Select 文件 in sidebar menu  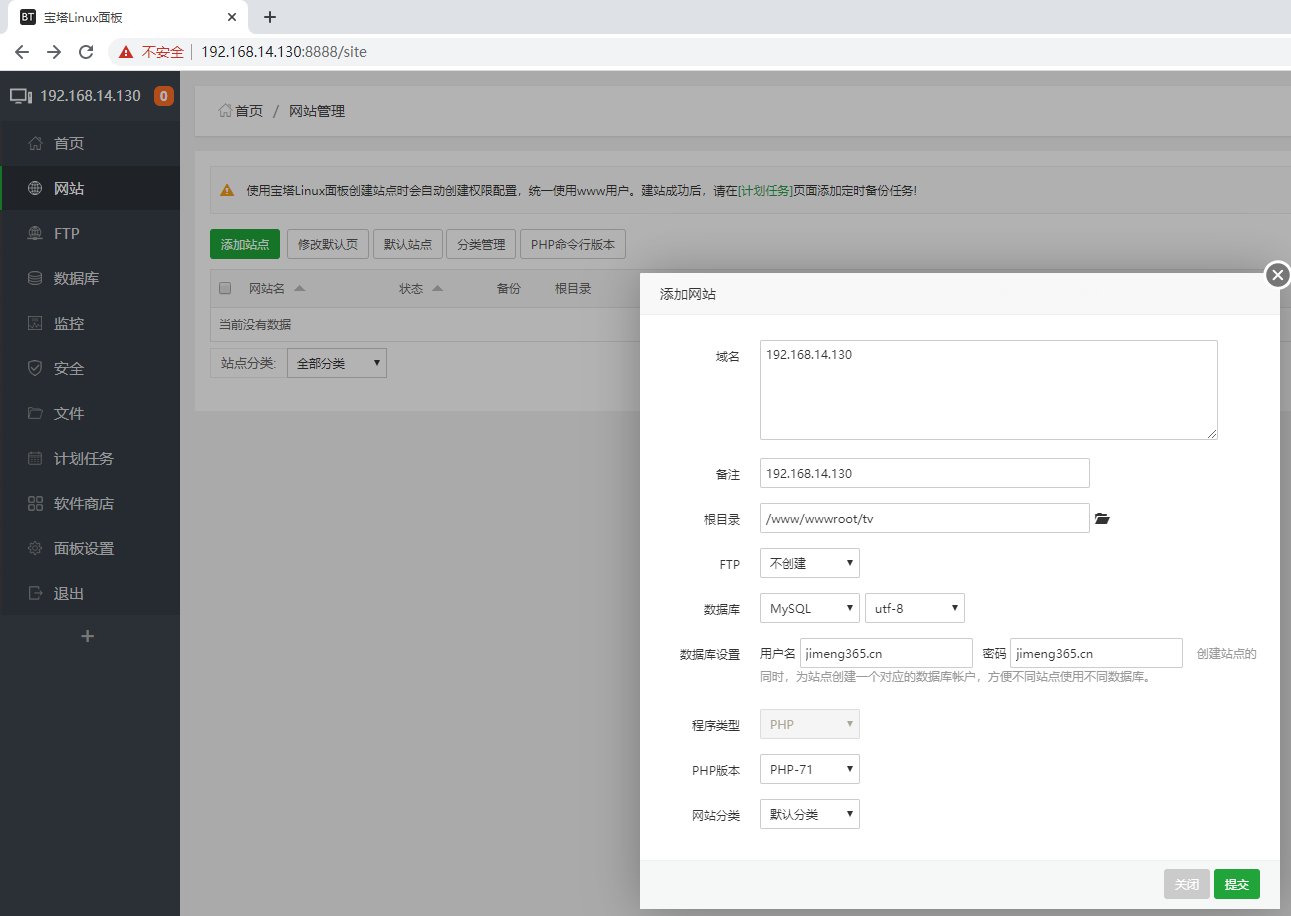[69, 414]
